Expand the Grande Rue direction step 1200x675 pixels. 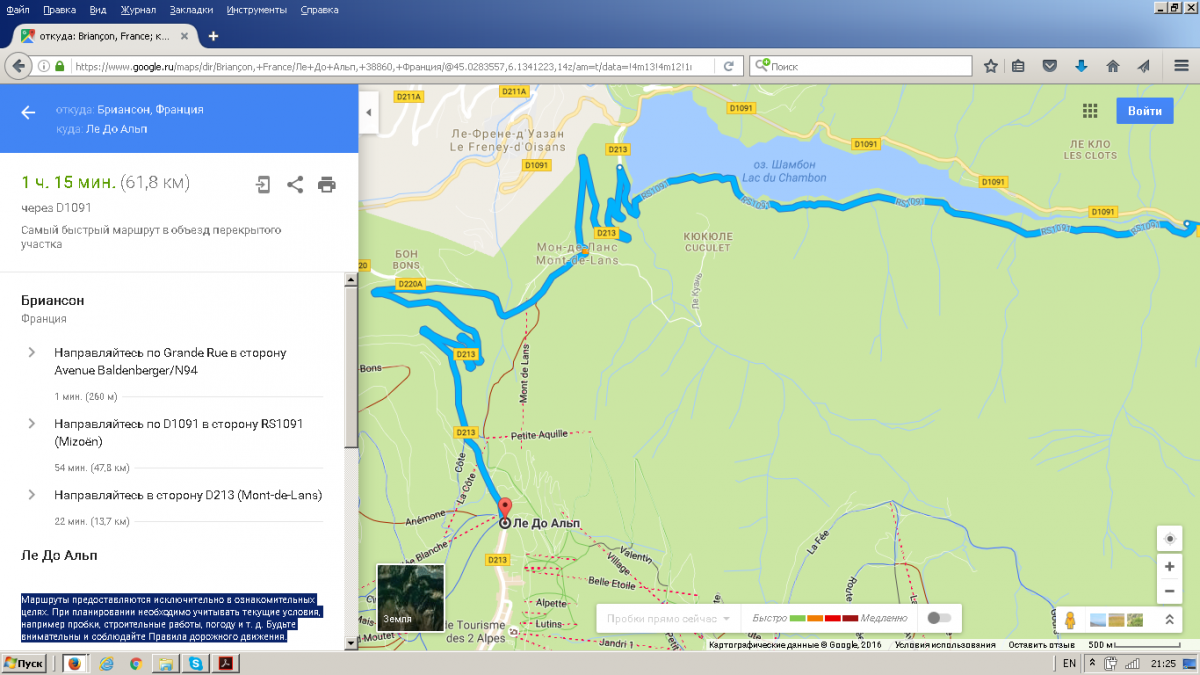[x=32, y=352]
